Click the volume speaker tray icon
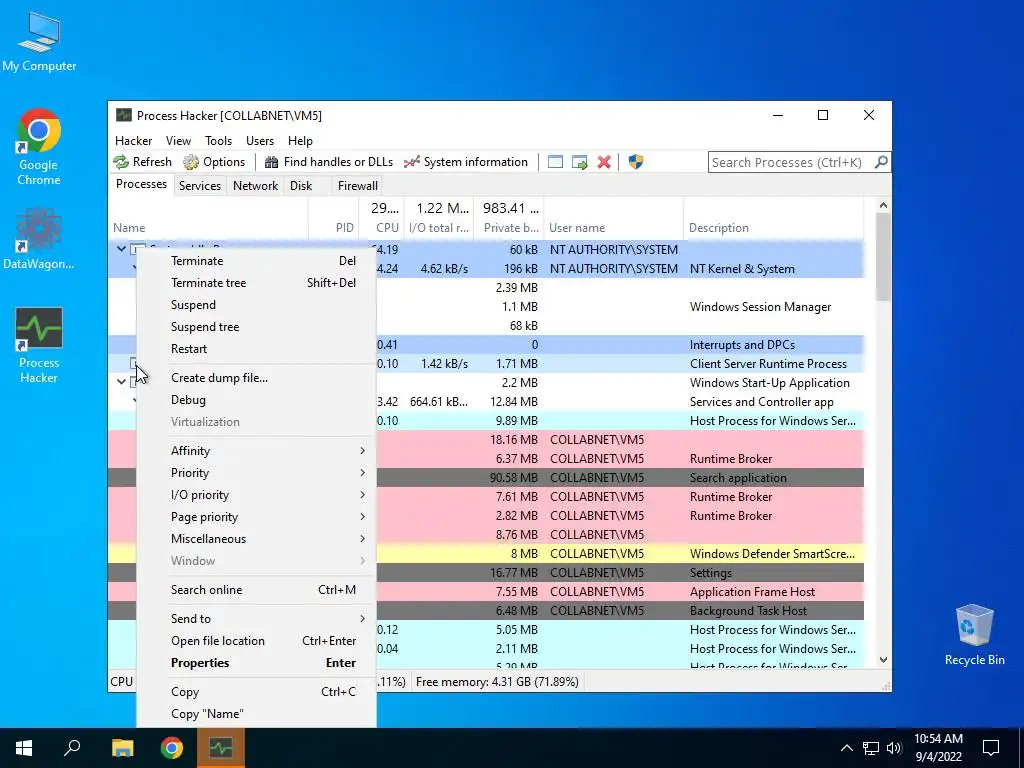The image size is (1024, 768). click(894, 748)
